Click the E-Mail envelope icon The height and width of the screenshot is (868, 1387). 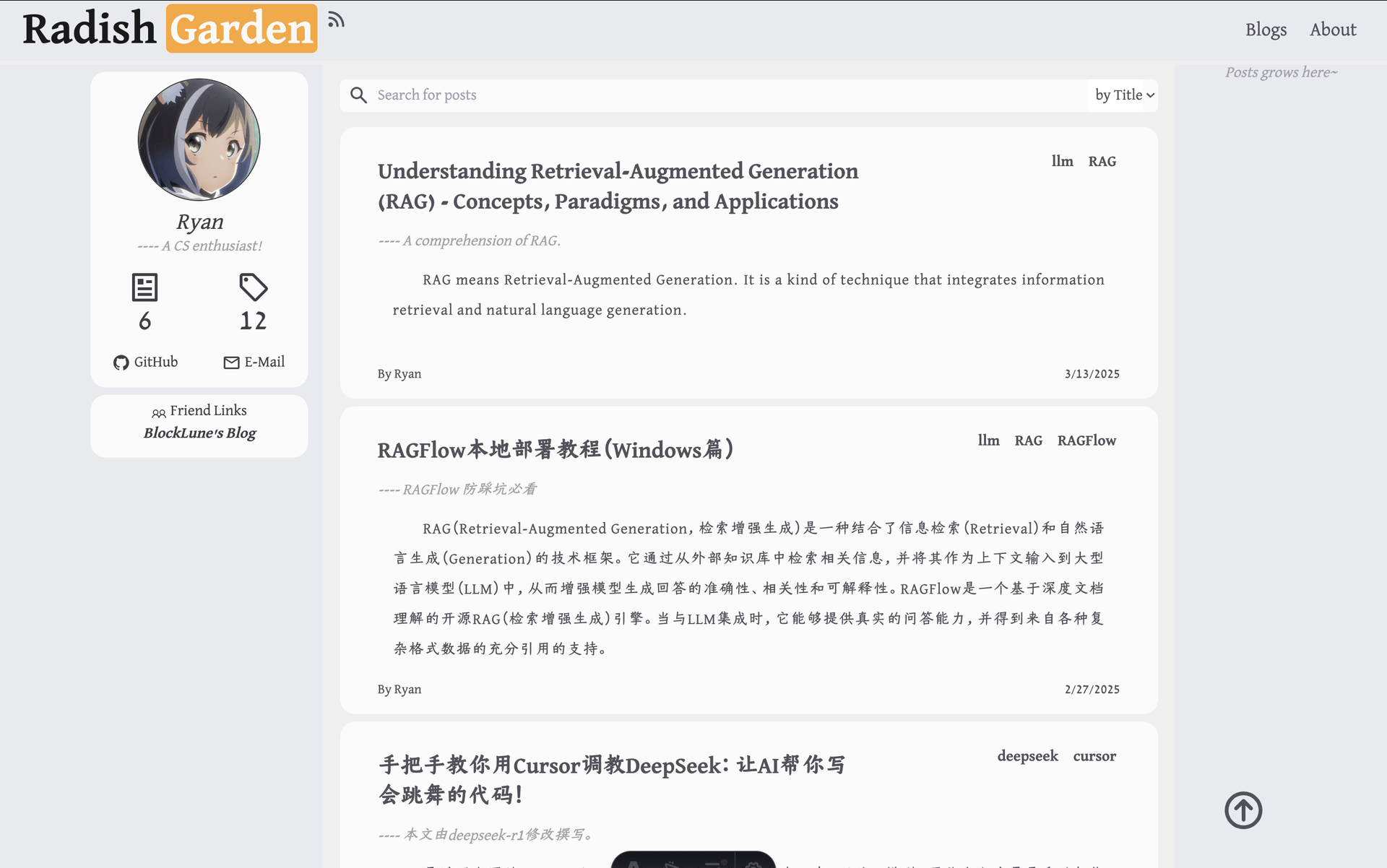(231, 363)
